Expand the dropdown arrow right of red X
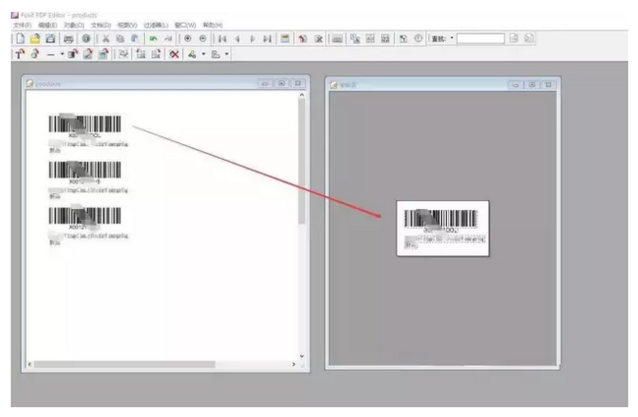This screenshot has height=417, width=638. click(204, 54)
